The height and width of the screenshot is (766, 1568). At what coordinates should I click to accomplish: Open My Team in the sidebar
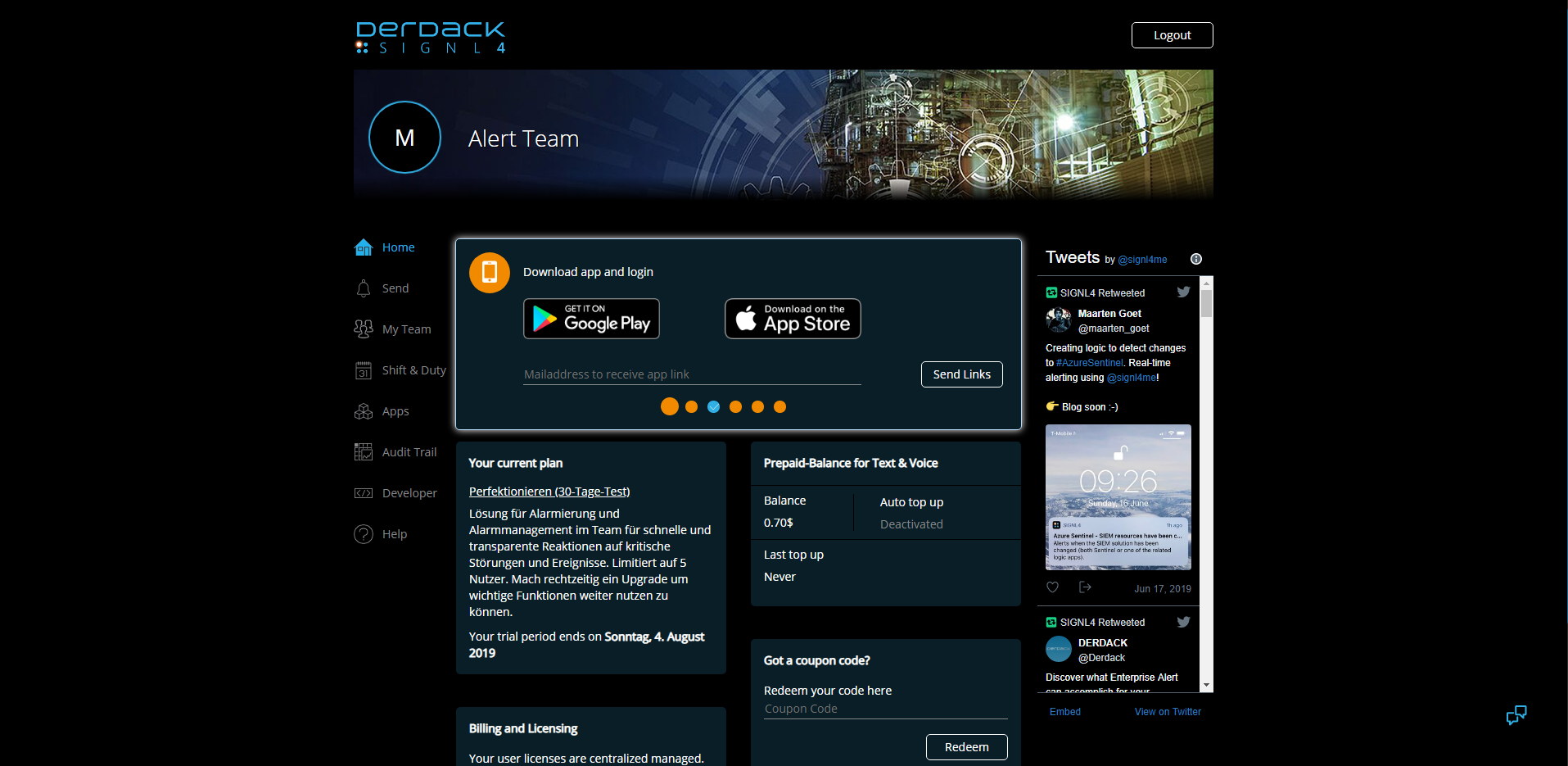(406, 329)
